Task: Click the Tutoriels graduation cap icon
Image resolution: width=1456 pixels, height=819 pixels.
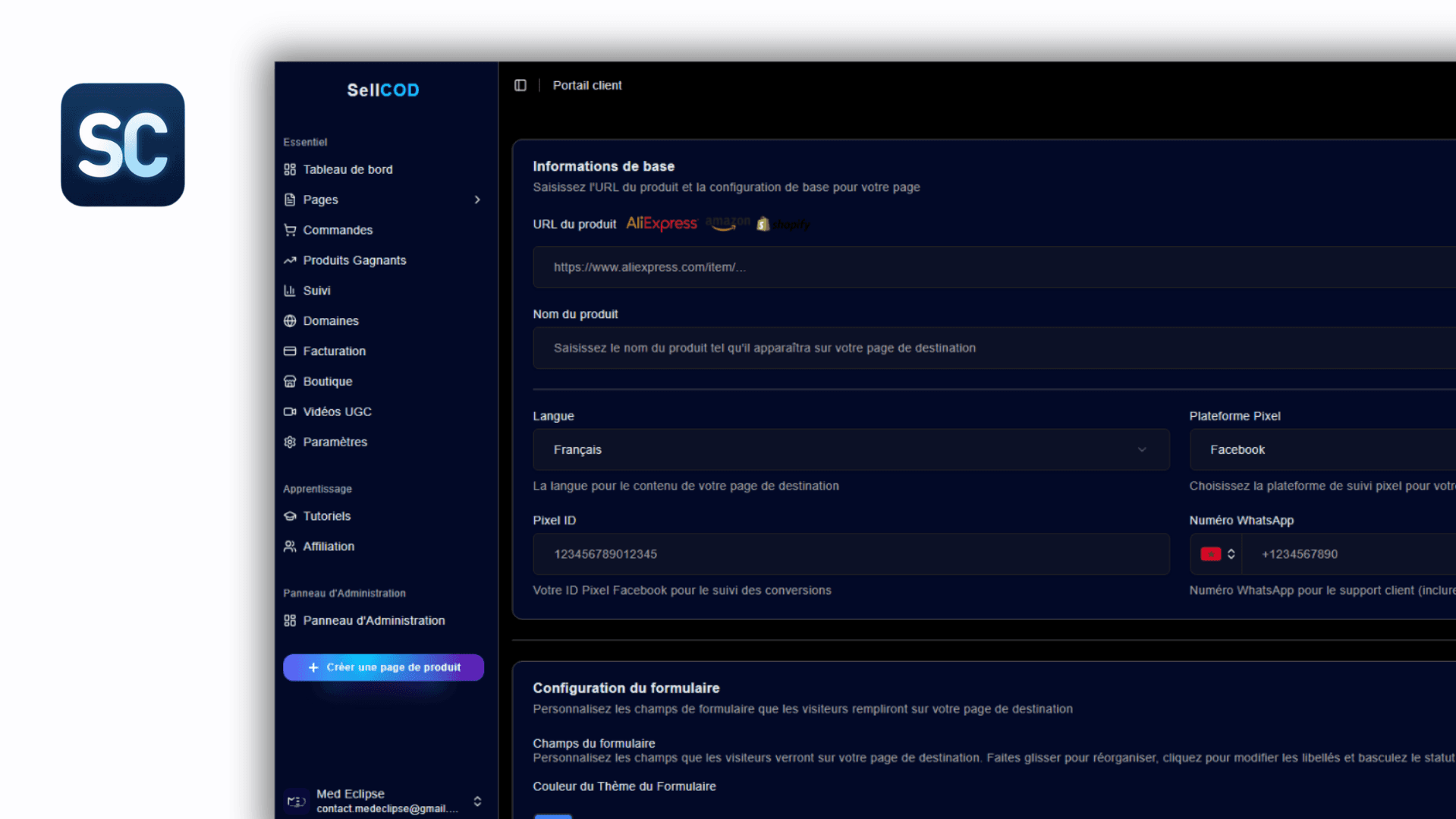Action: 290,516
